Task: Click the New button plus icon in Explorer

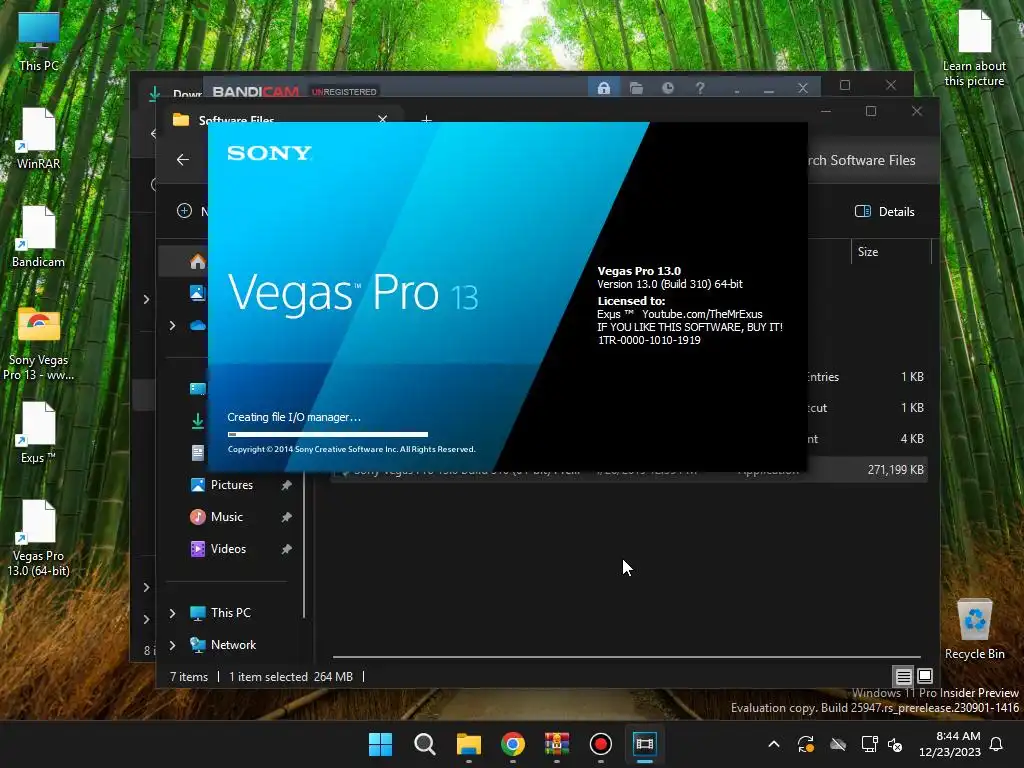Action: coord(184,210)
